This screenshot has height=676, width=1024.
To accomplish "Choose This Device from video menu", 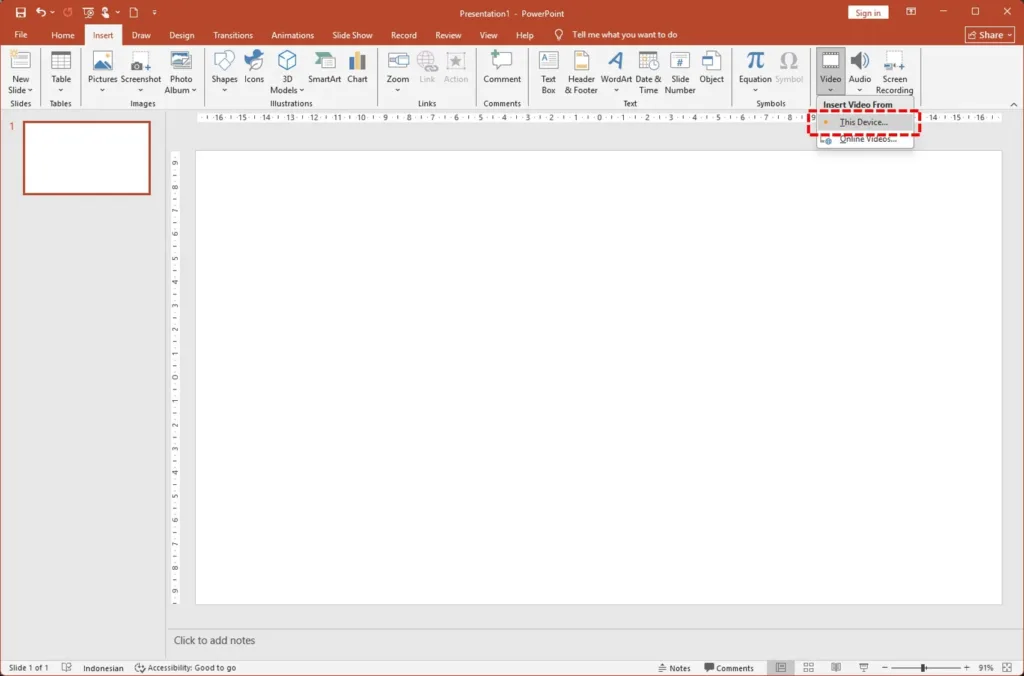I will (x=863, y=122).
